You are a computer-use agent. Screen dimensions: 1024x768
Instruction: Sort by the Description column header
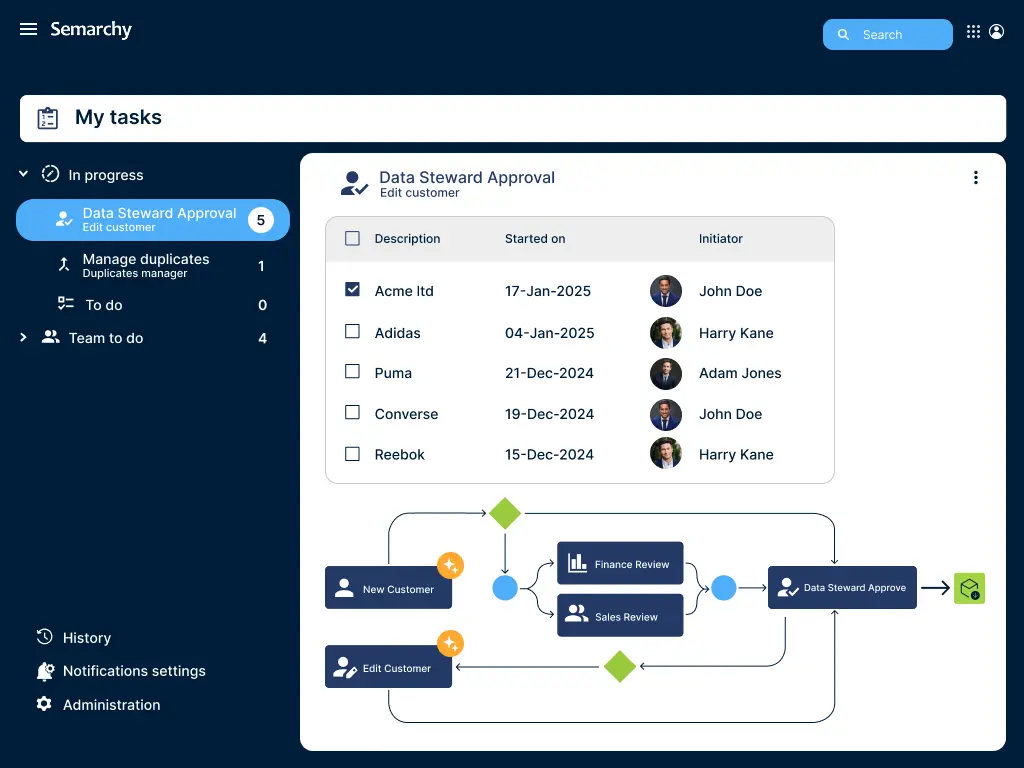pyautogui.click(x=408, y=239)
